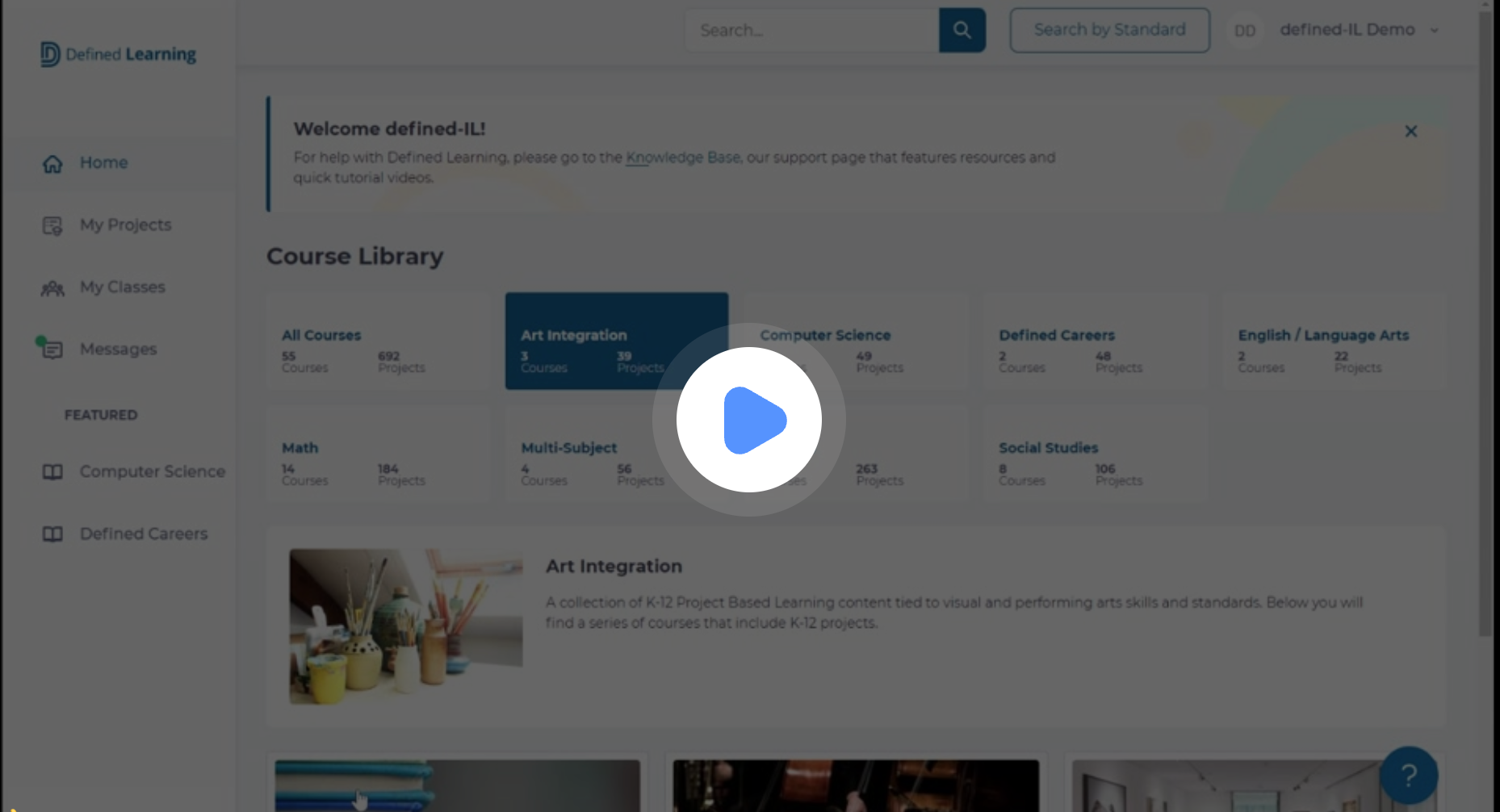The width and height of the screenshot is (1500, 812).
Task: Click the DD user avatar
Action: coord(1245,31)
